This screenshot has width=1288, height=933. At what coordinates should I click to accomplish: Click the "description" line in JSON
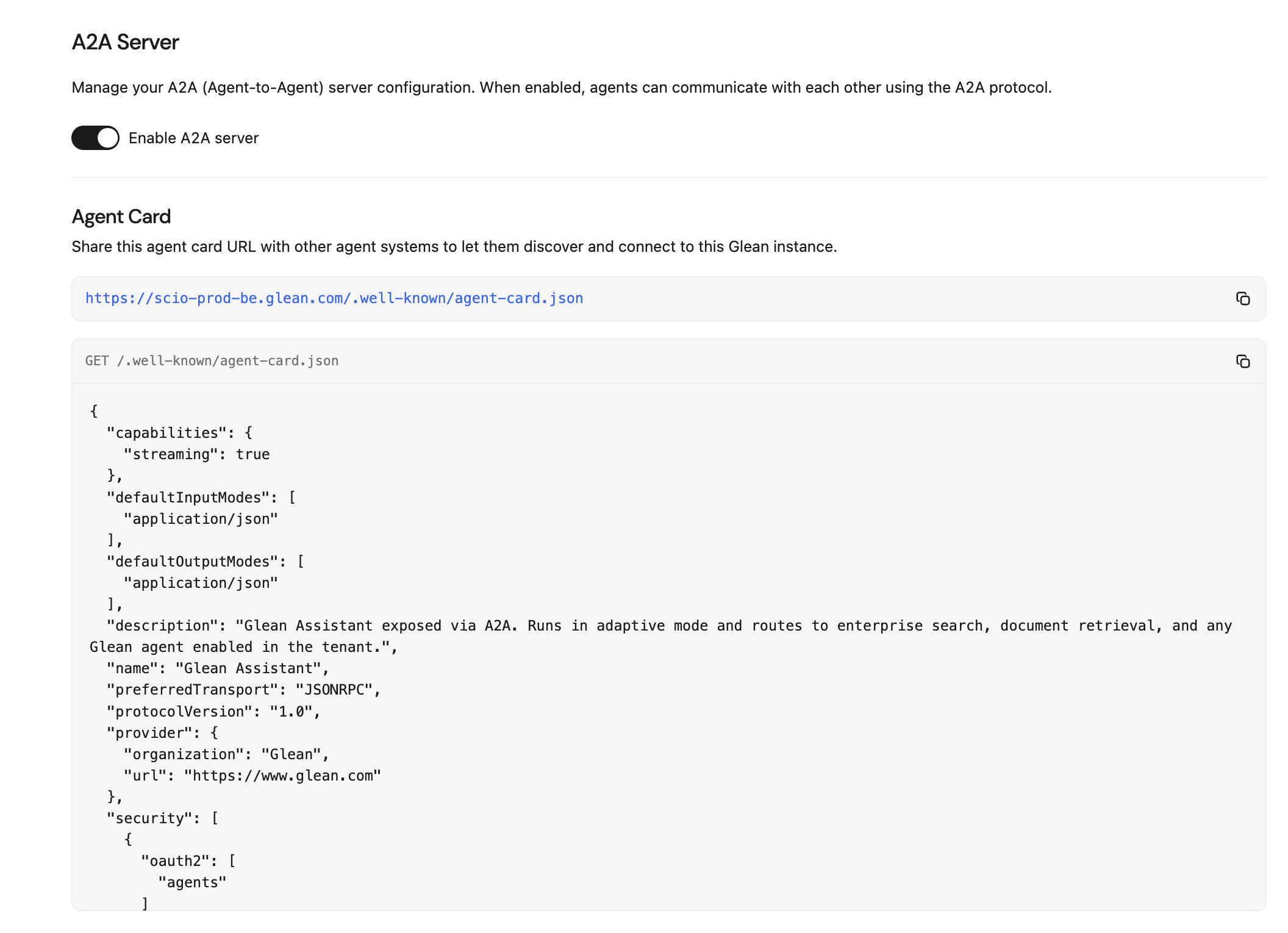tap(661, 637)
